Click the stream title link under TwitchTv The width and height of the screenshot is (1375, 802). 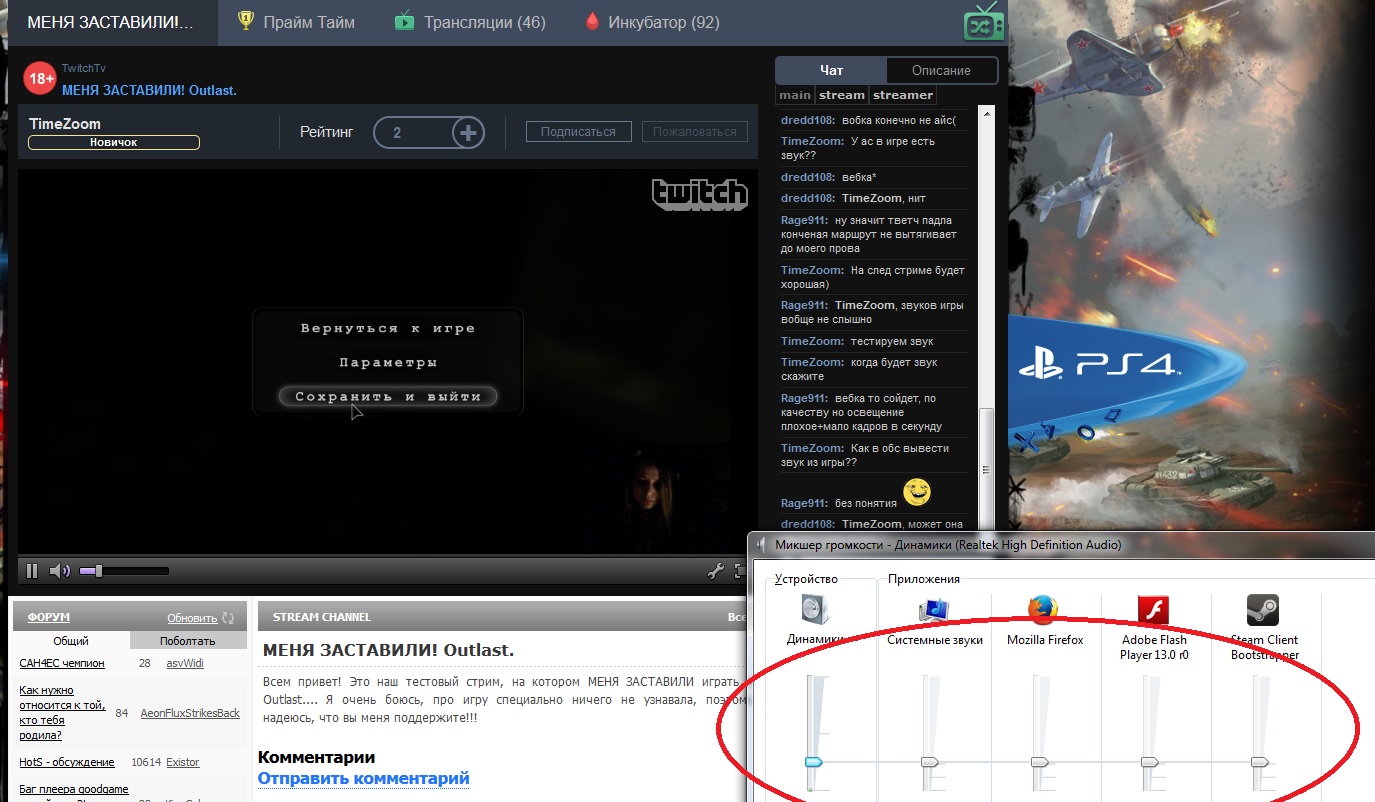(x=149, y=90)
